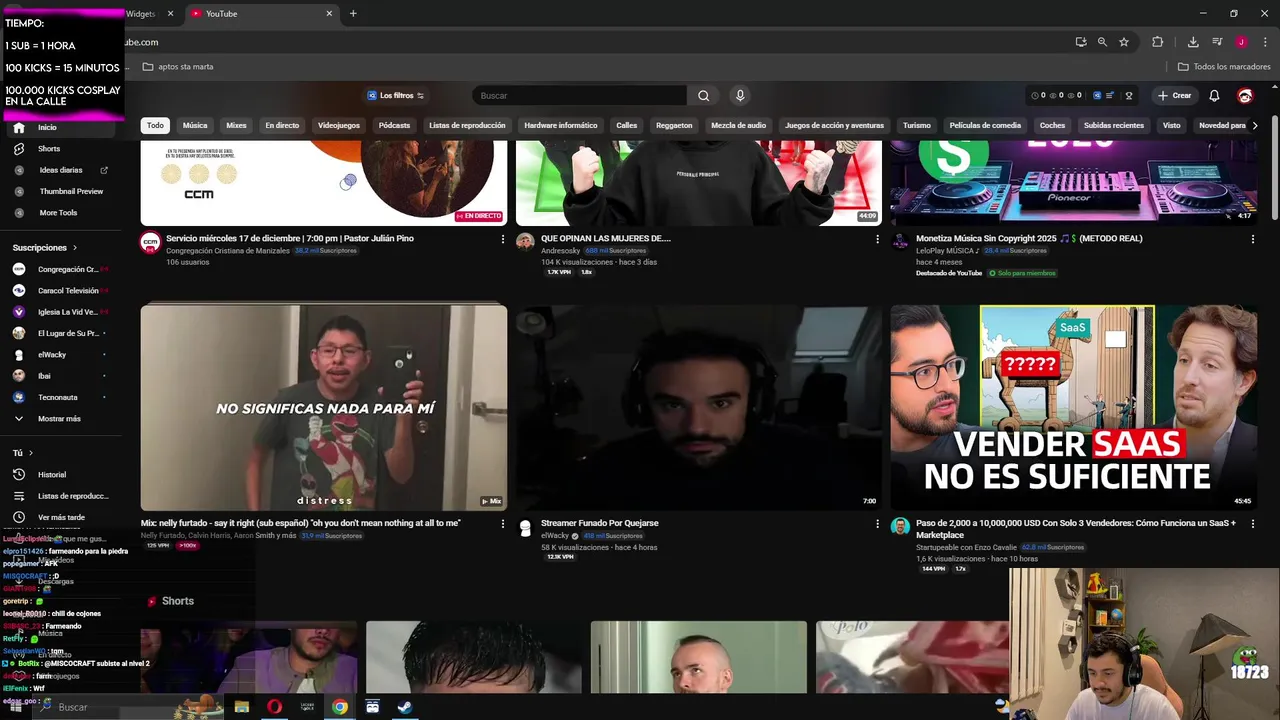1280x720 pixels.
Task: Open options menu for nelly furtado mix
Action: pos(503,524)
